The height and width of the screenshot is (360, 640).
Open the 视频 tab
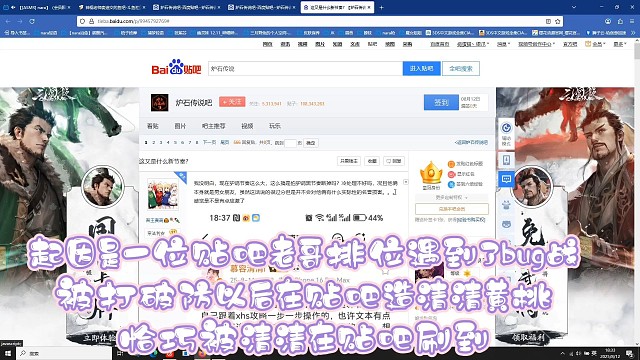247,126
